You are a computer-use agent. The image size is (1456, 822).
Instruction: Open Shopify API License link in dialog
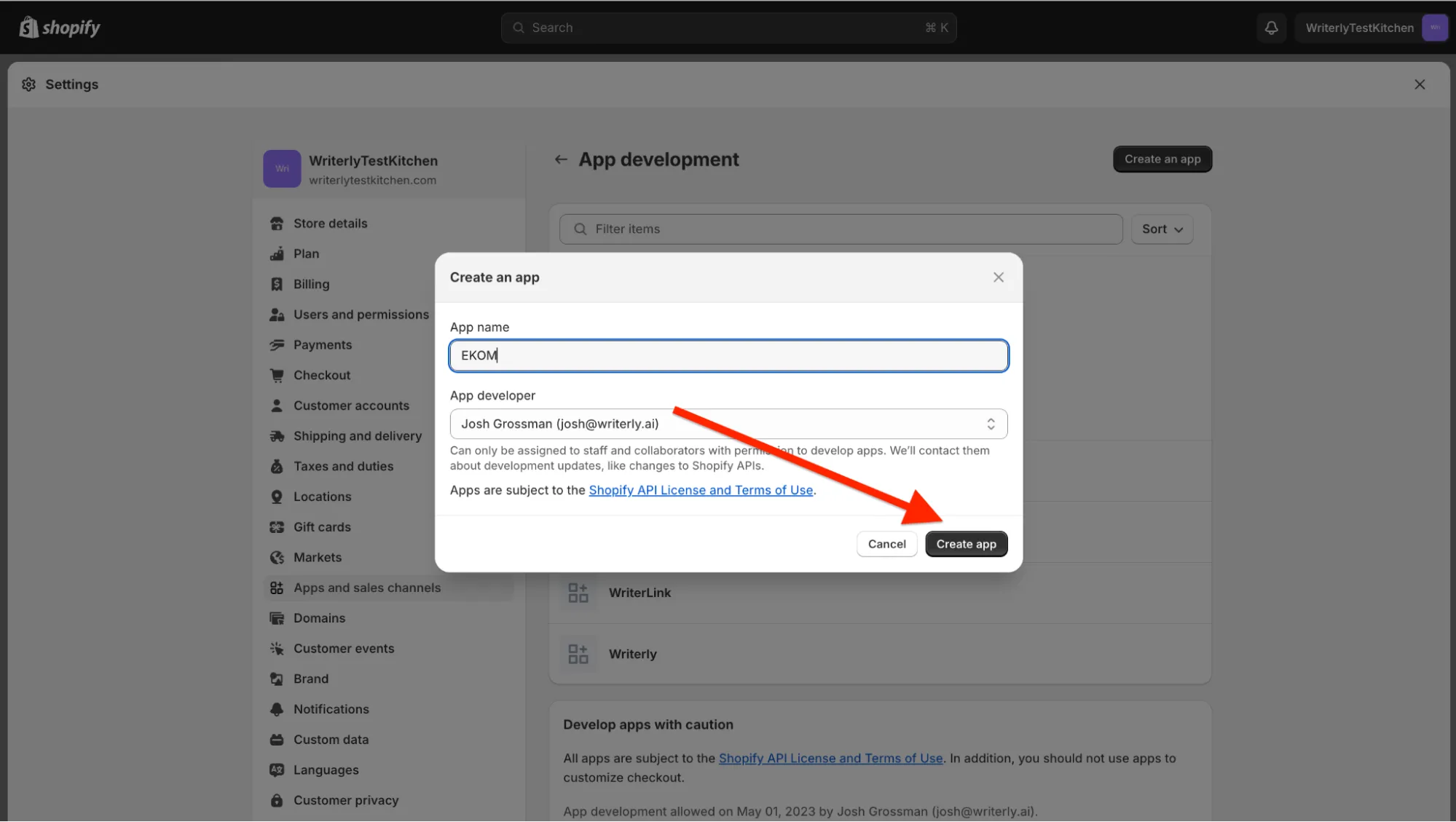tap(701, 491)
